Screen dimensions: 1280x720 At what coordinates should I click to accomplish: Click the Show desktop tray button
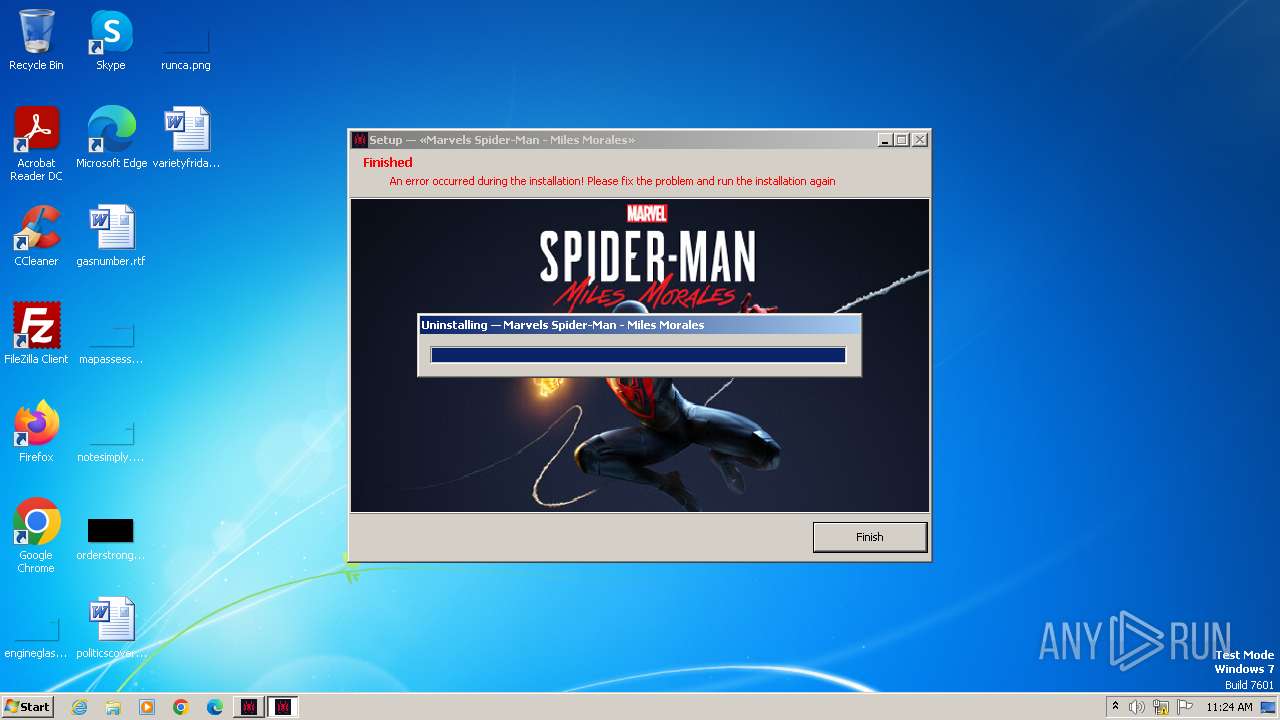1269,707
